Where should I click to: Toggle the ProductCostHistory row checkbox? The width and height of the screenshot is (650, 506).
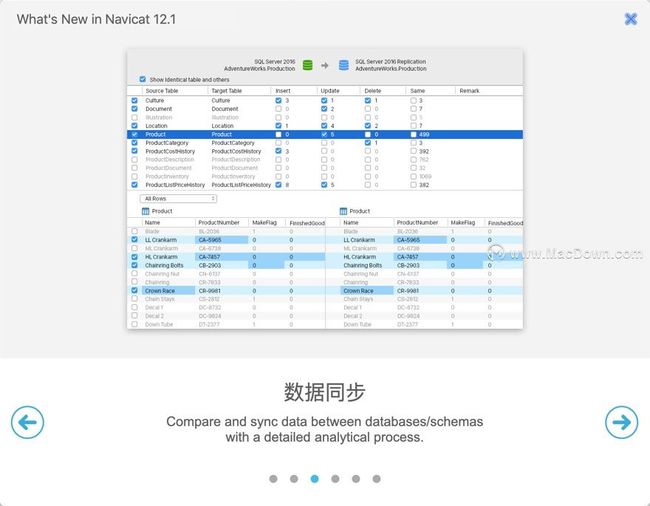click(134, 151)
